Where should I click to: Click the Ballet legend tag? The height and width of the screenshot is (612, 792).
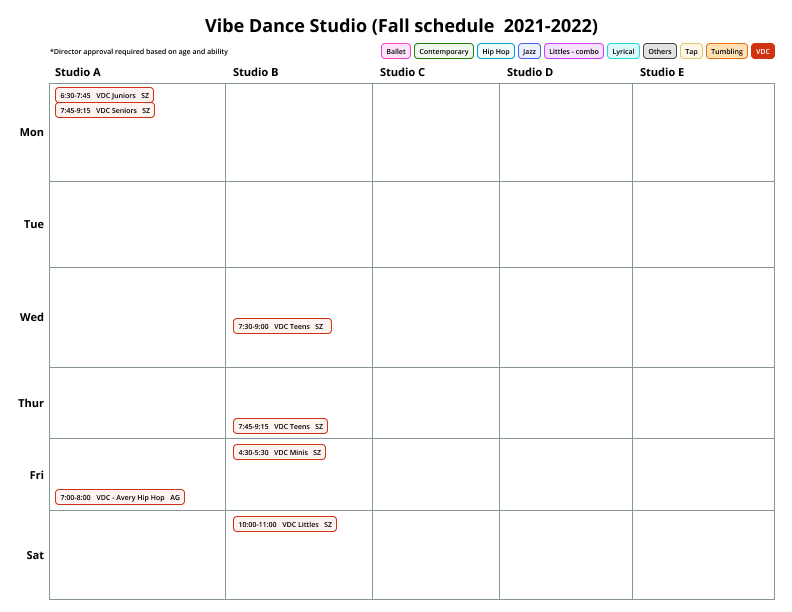(396, 51)
